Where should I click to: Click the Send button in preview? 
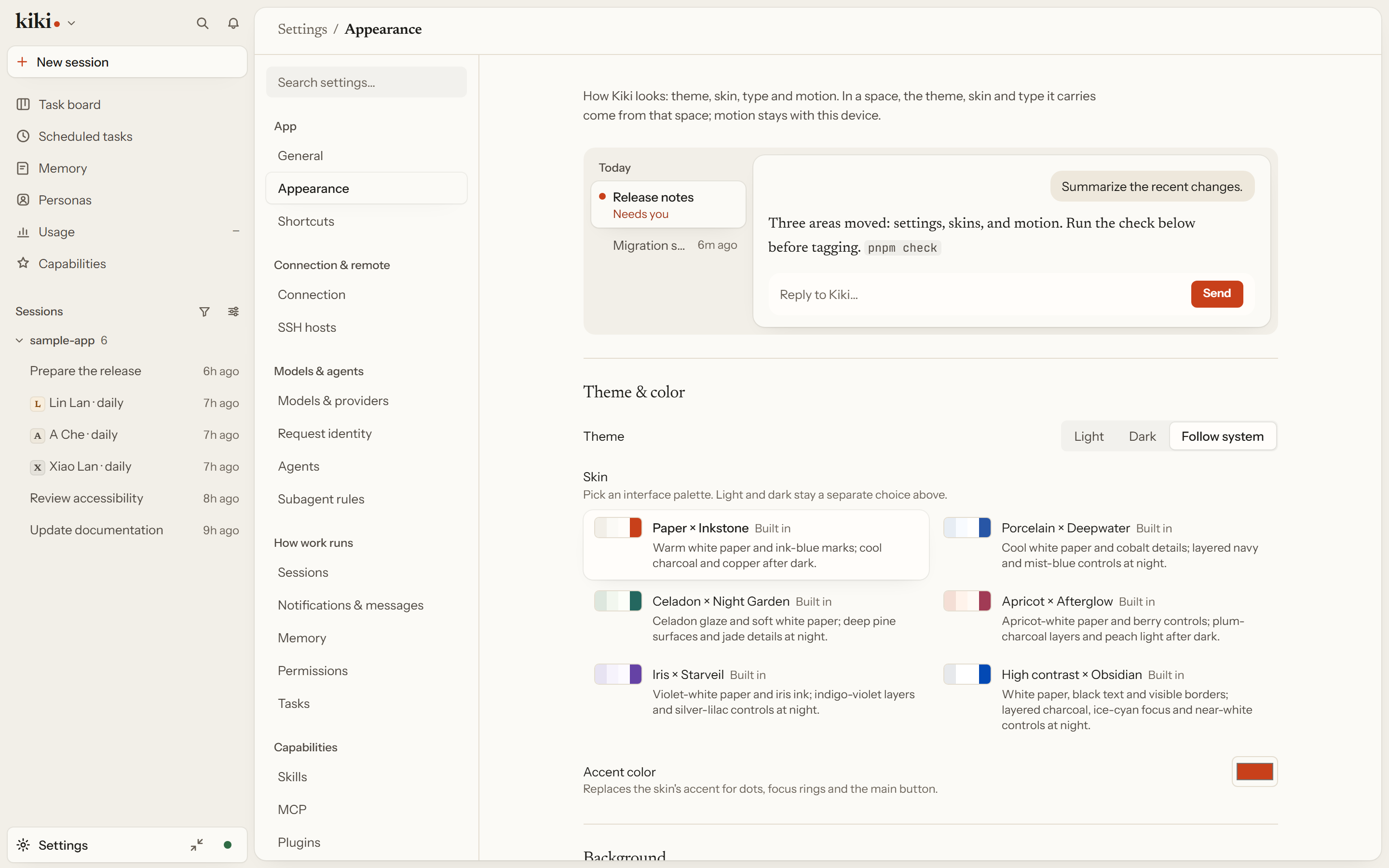pos(1217,294)
